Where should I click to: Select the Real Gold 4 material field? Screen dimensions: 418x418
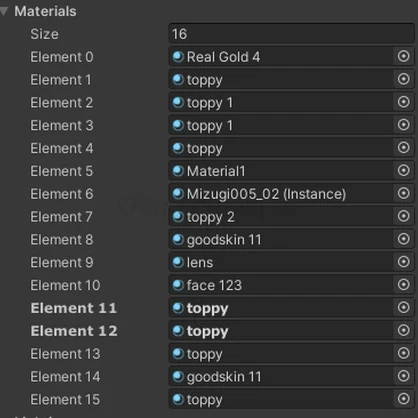click(281, 57)
